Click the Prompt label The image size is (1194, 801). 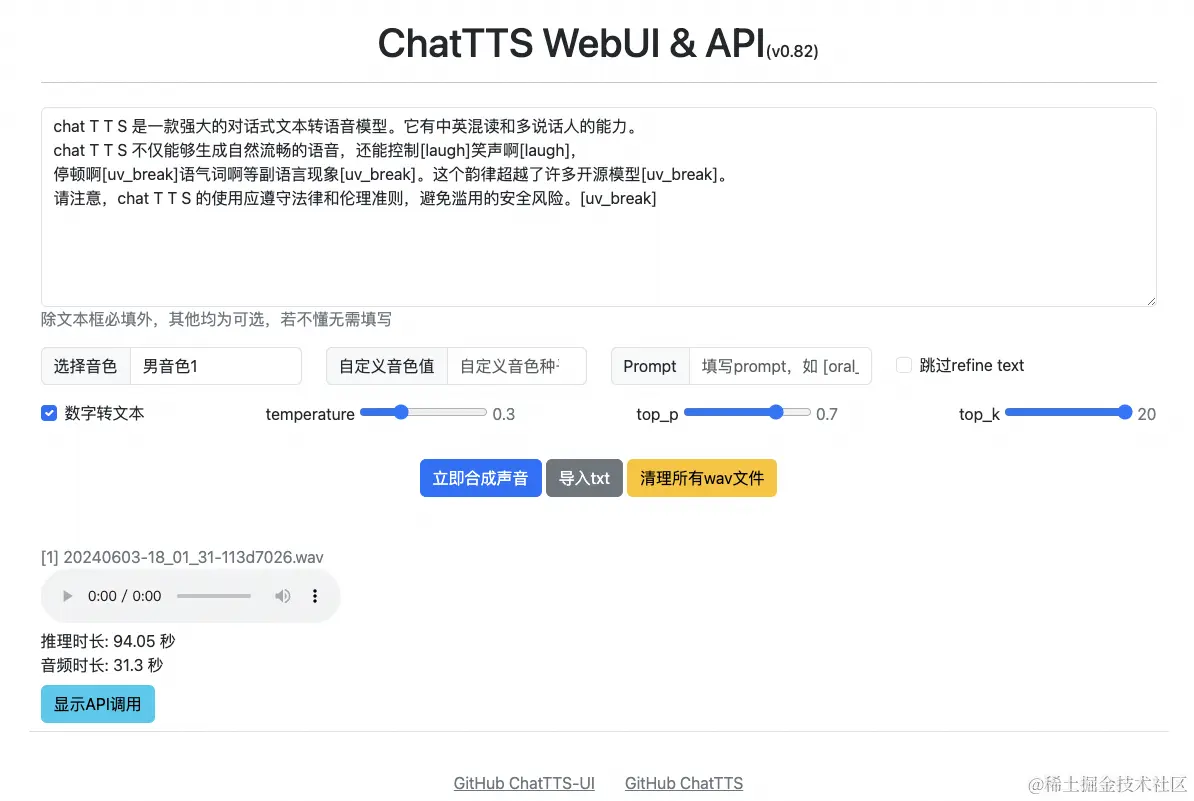pos(650,366)
